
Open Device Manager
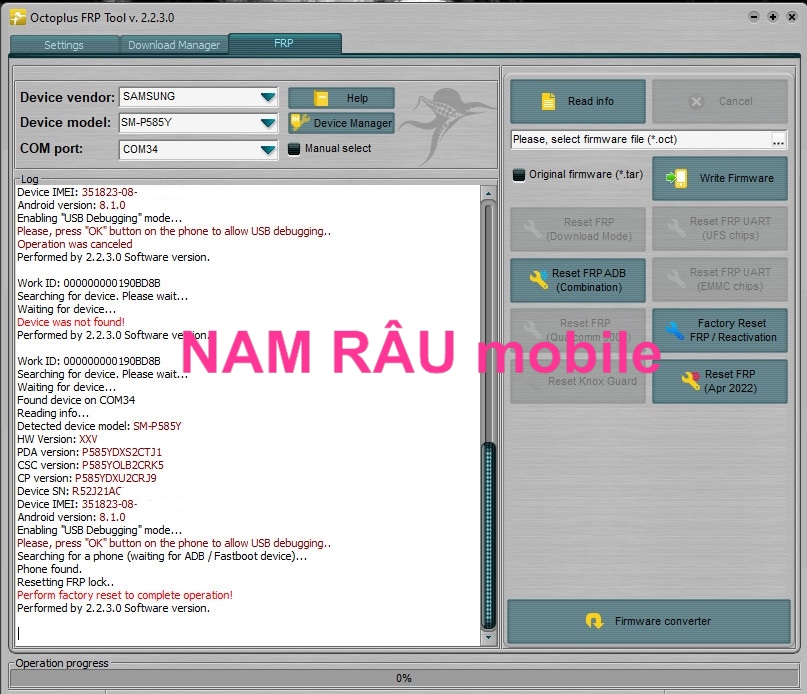tap(341, 123)
